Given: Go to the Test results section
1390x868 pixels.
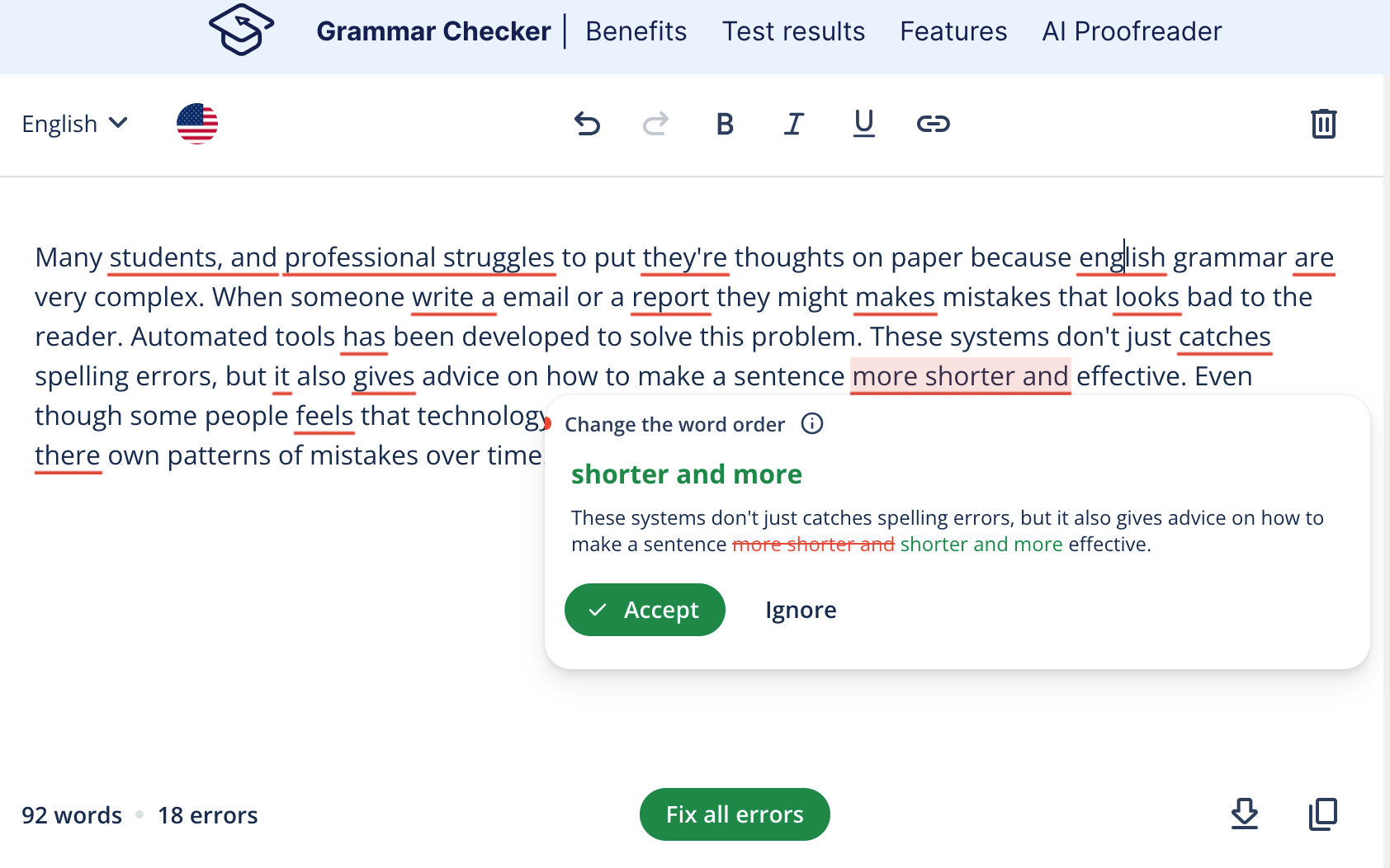Looking at the screenshot, I should 793,31.
